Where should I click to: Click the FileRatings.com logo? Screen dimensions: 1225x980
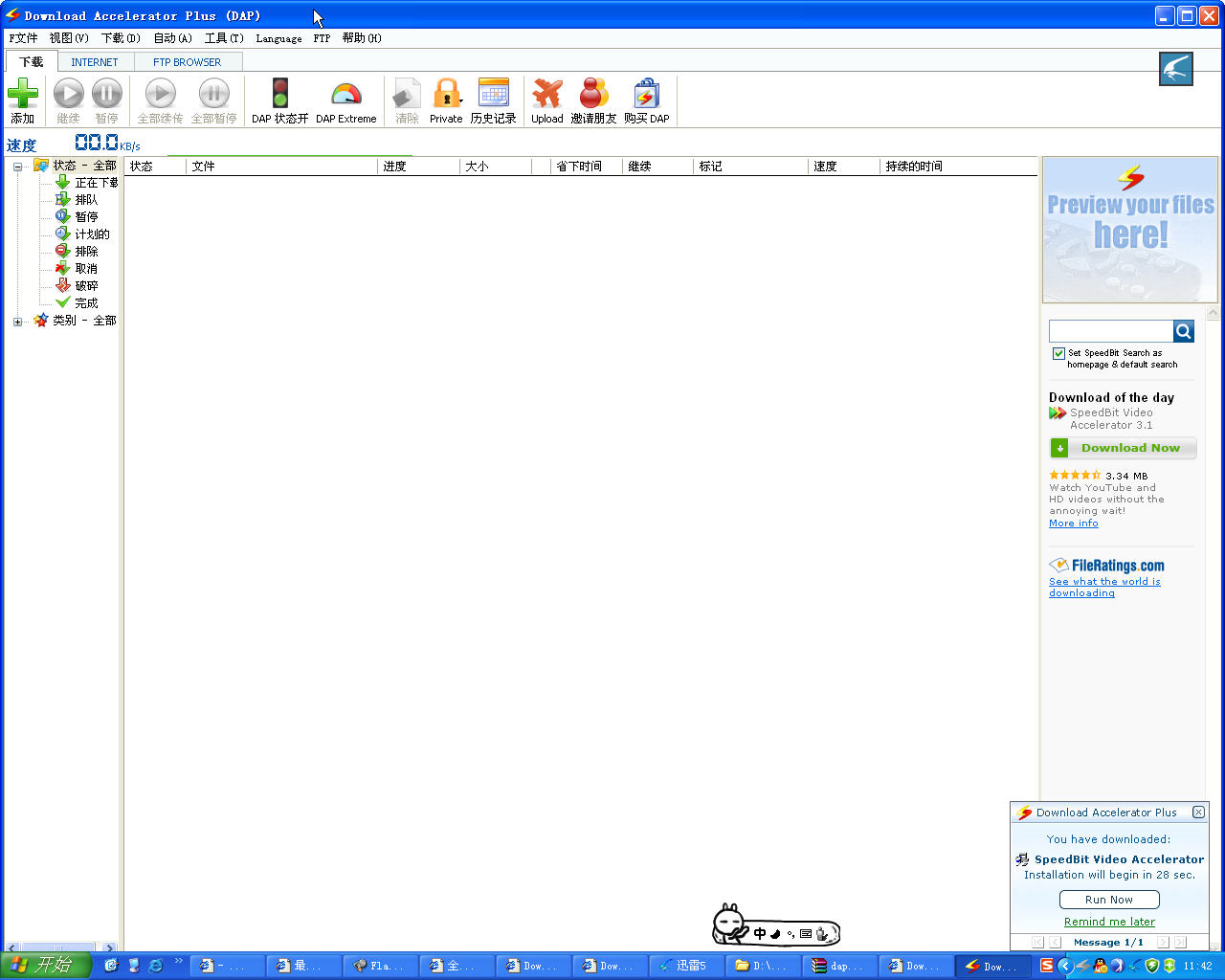click(x=1106, y=566)
